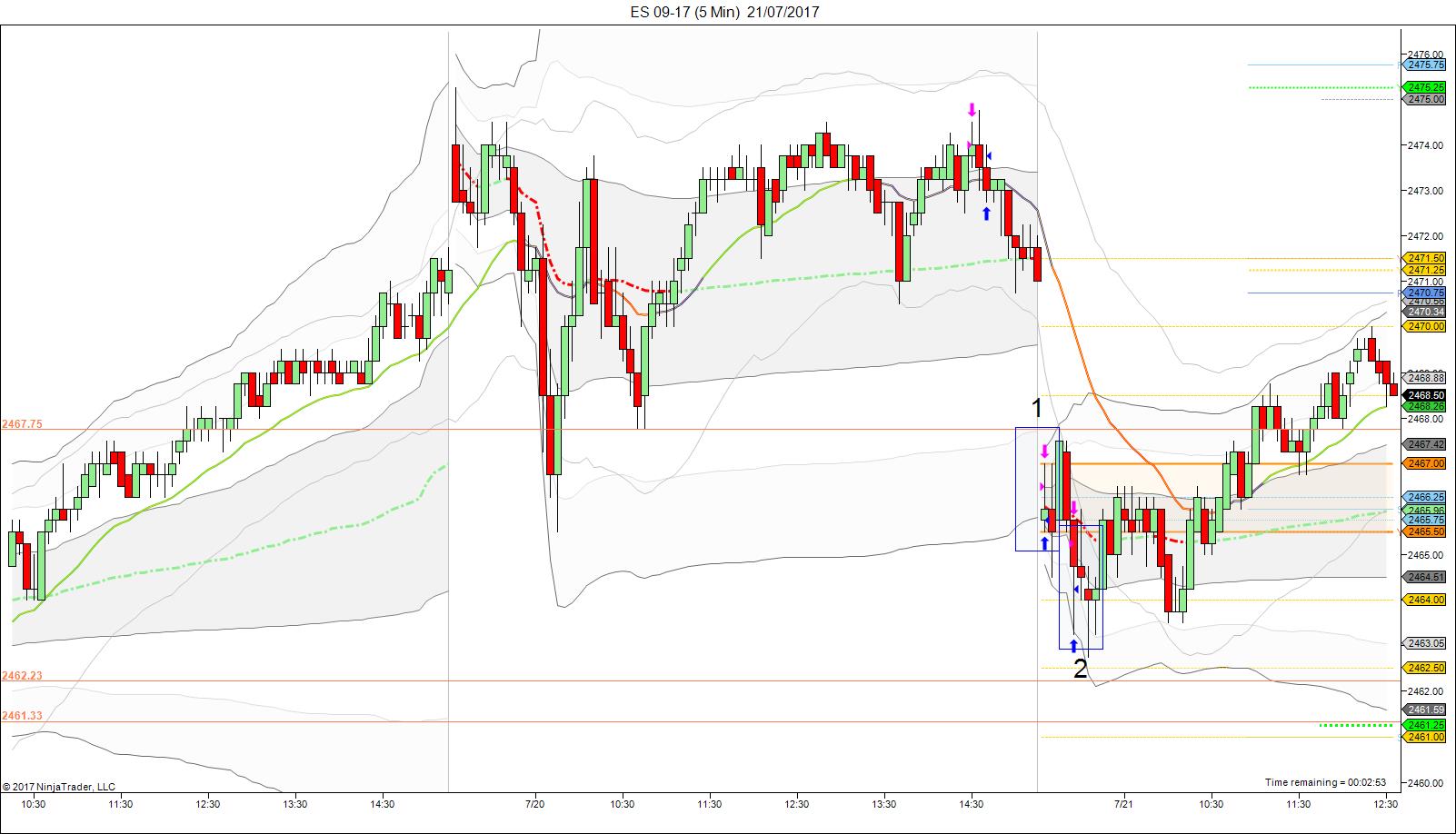Screen dimensions: 1456x834
Task: Select the light blue 2475.75 price marker
Action: (1425, 65)
